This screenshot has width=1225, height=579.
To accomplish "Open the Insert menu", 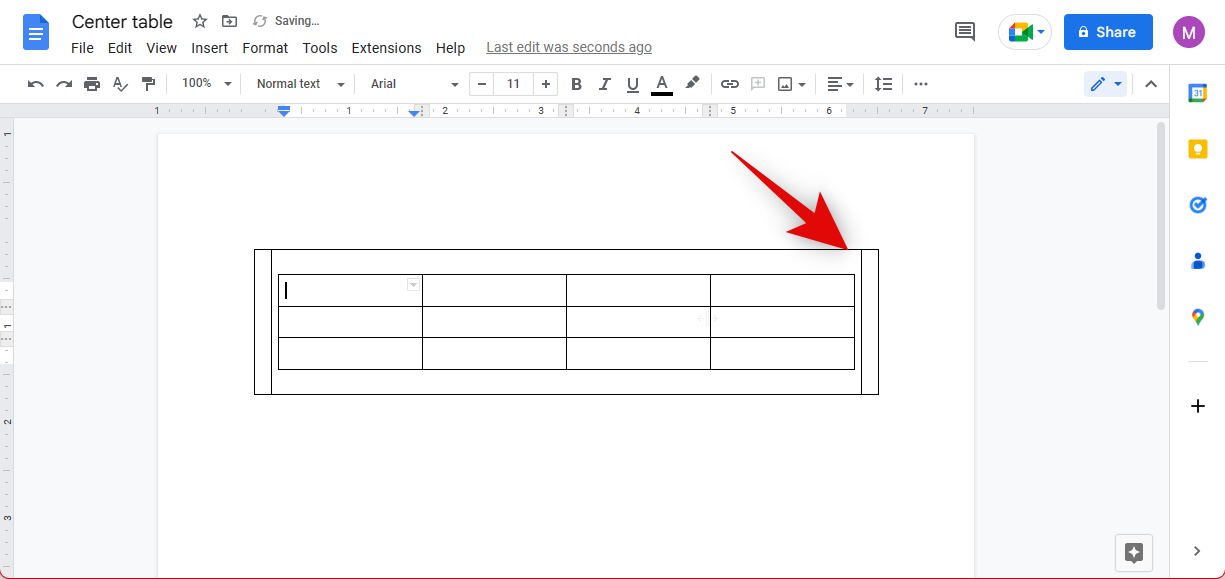I will (210, 48).
